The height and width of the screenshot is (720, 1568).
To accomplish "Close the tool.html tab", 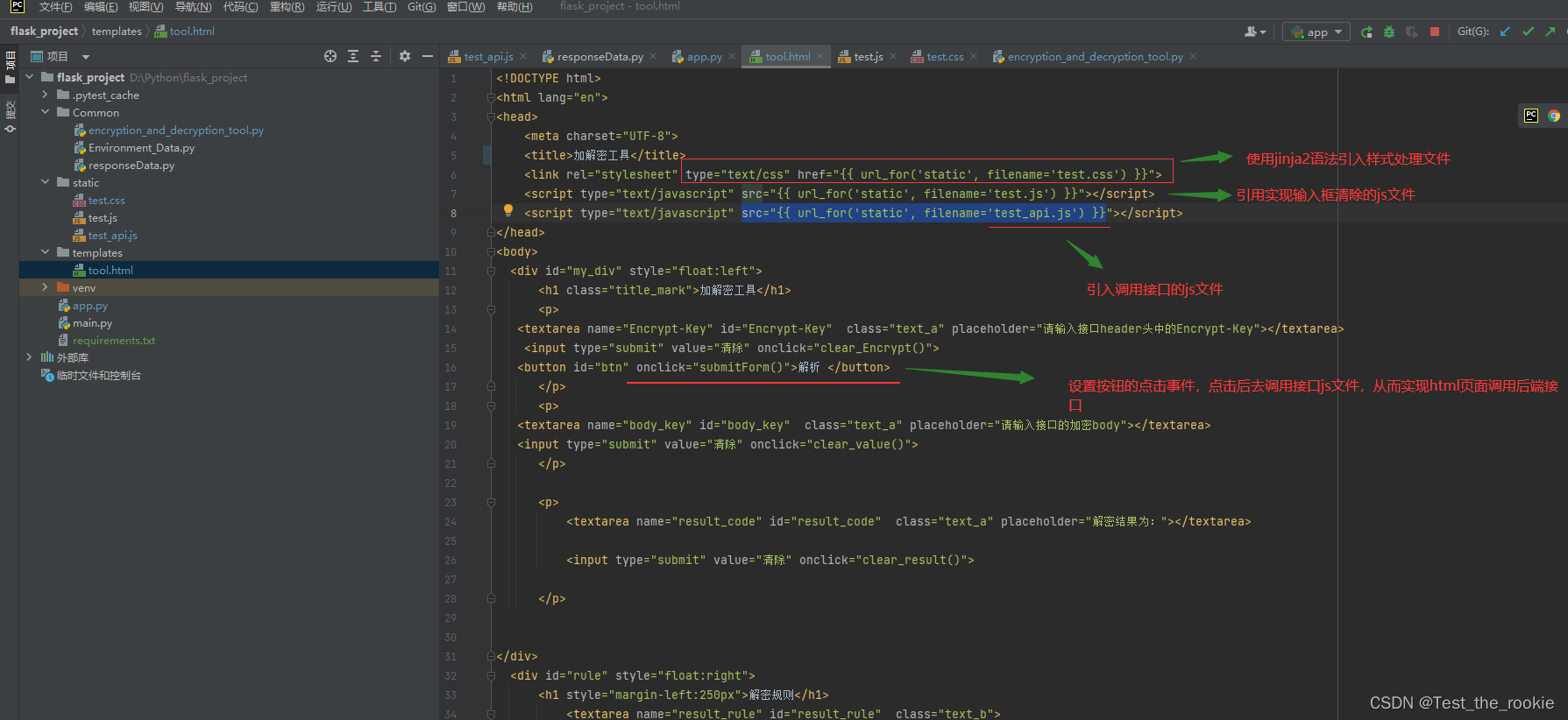I will 820,56.
